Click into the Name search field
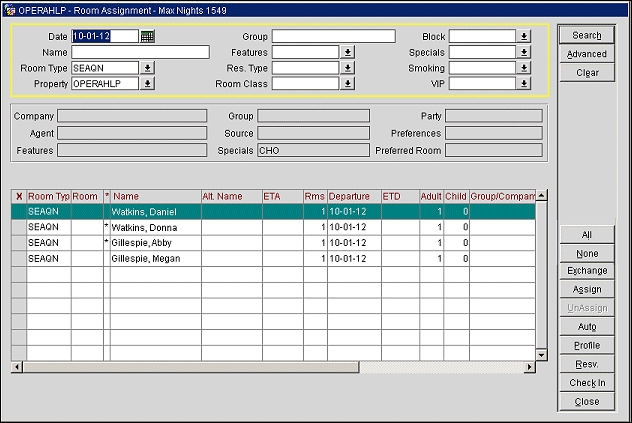This screenshot has width=632, height=423. [140, 52]
